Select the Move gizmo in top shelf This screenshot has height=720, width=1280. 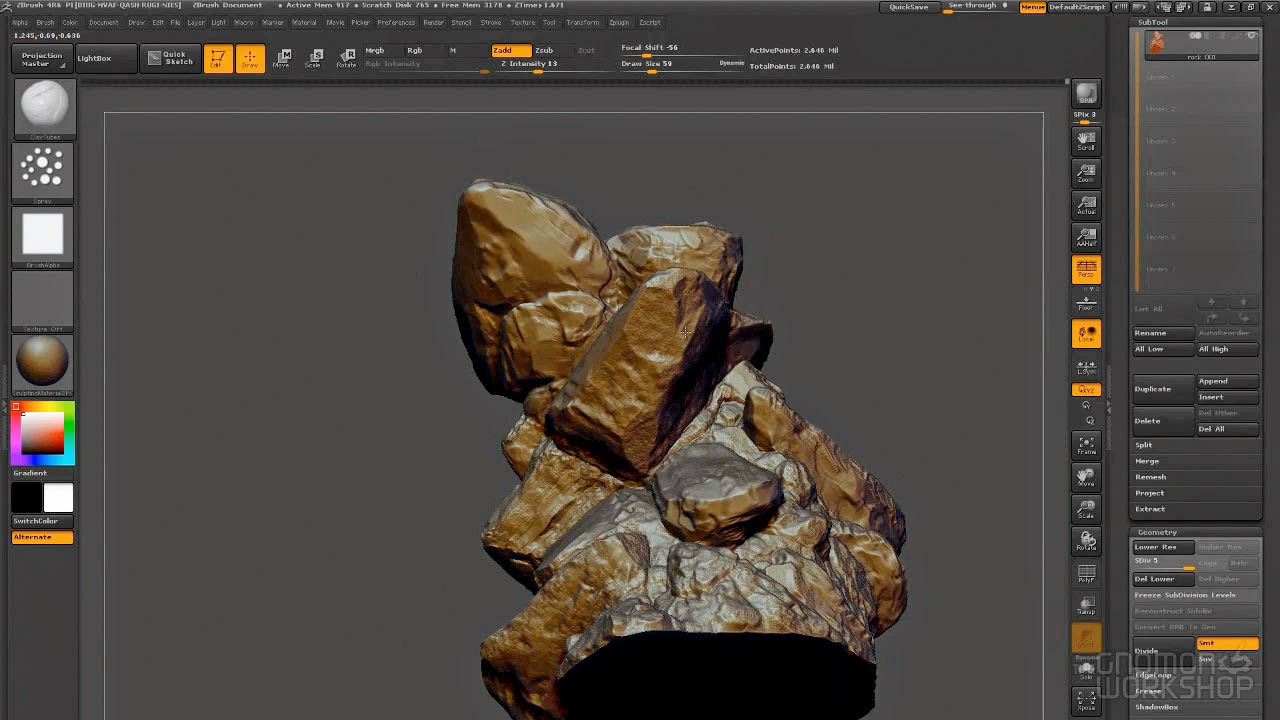tap(282, 59)
